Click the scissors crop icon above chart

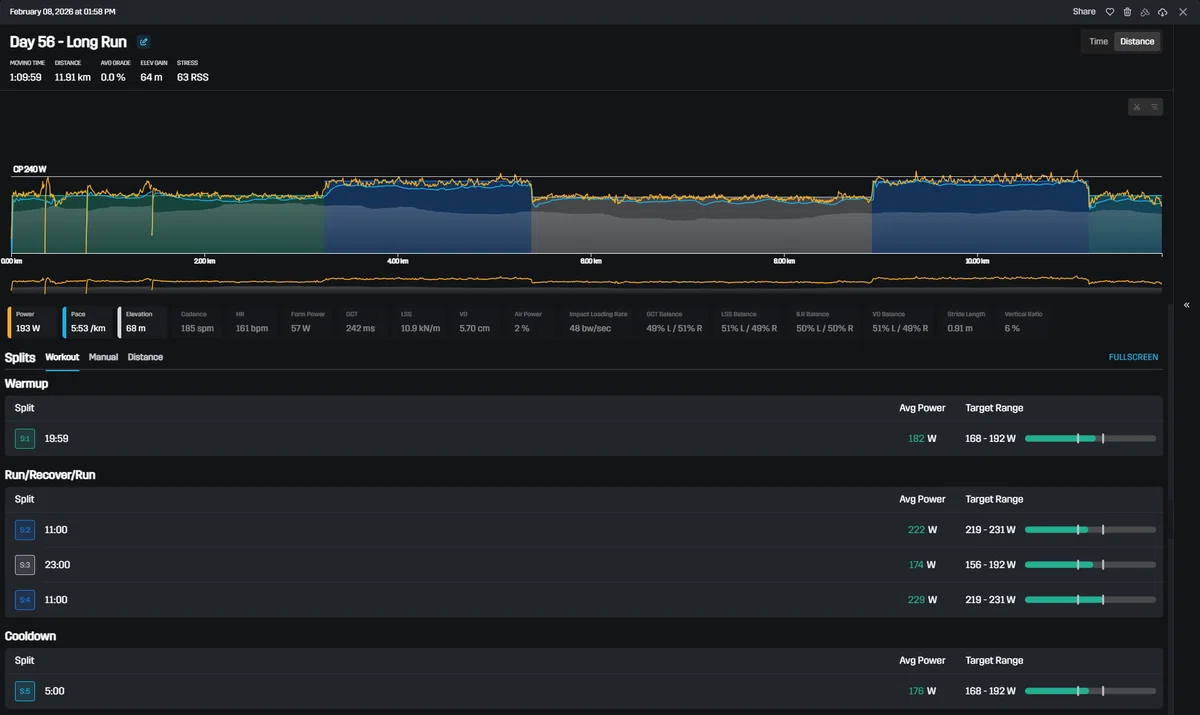tap(1137, 107)
